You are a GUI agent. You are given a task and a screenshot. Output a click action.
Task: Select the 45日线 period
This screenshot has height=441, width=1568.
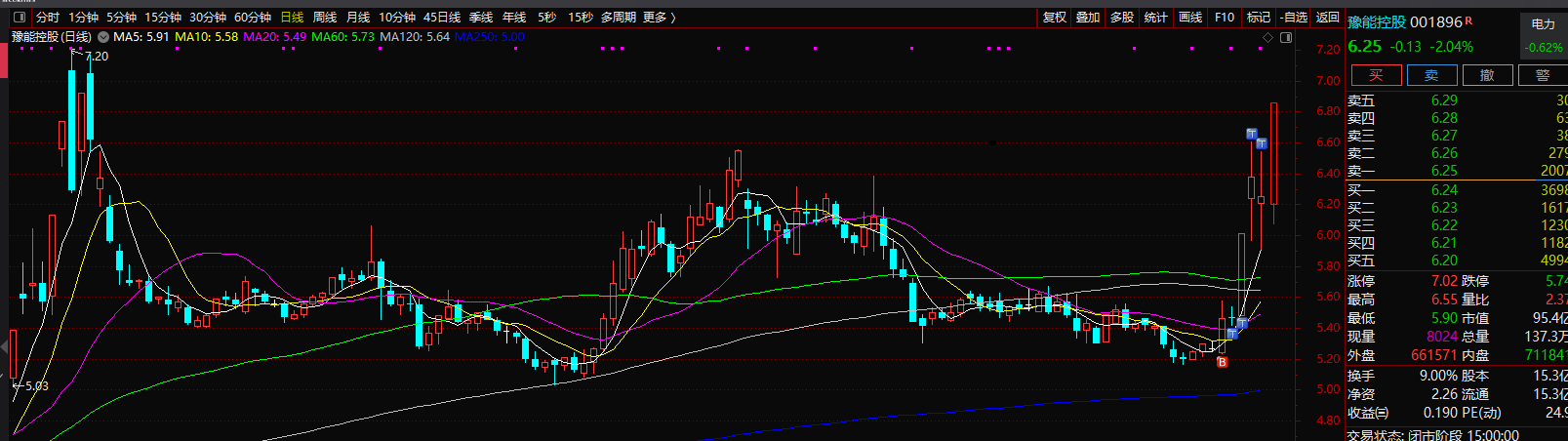[x=442, y=18]
